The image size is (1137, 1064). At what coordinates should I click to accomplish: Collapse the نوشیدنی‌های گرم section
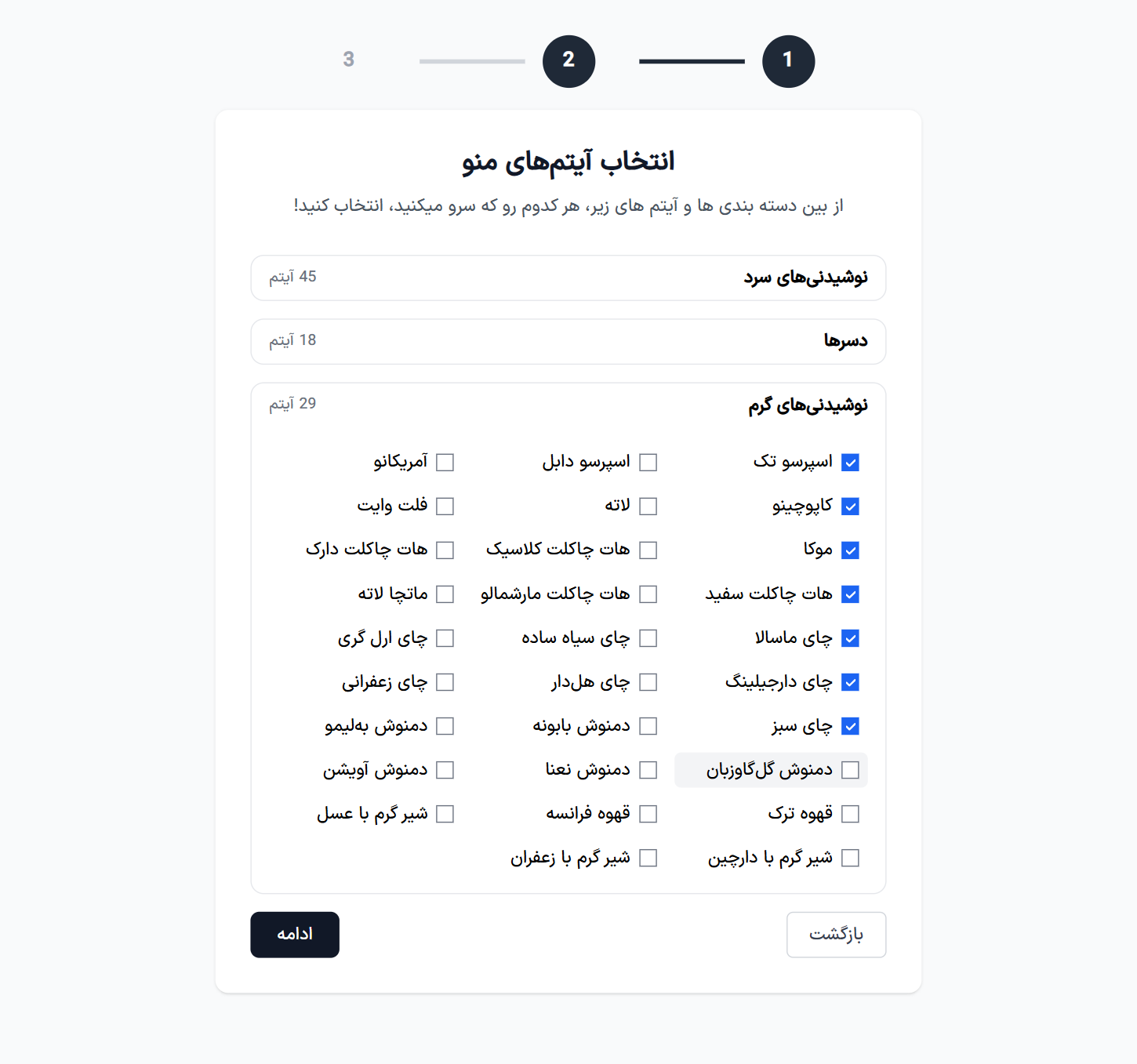(568, 405)
